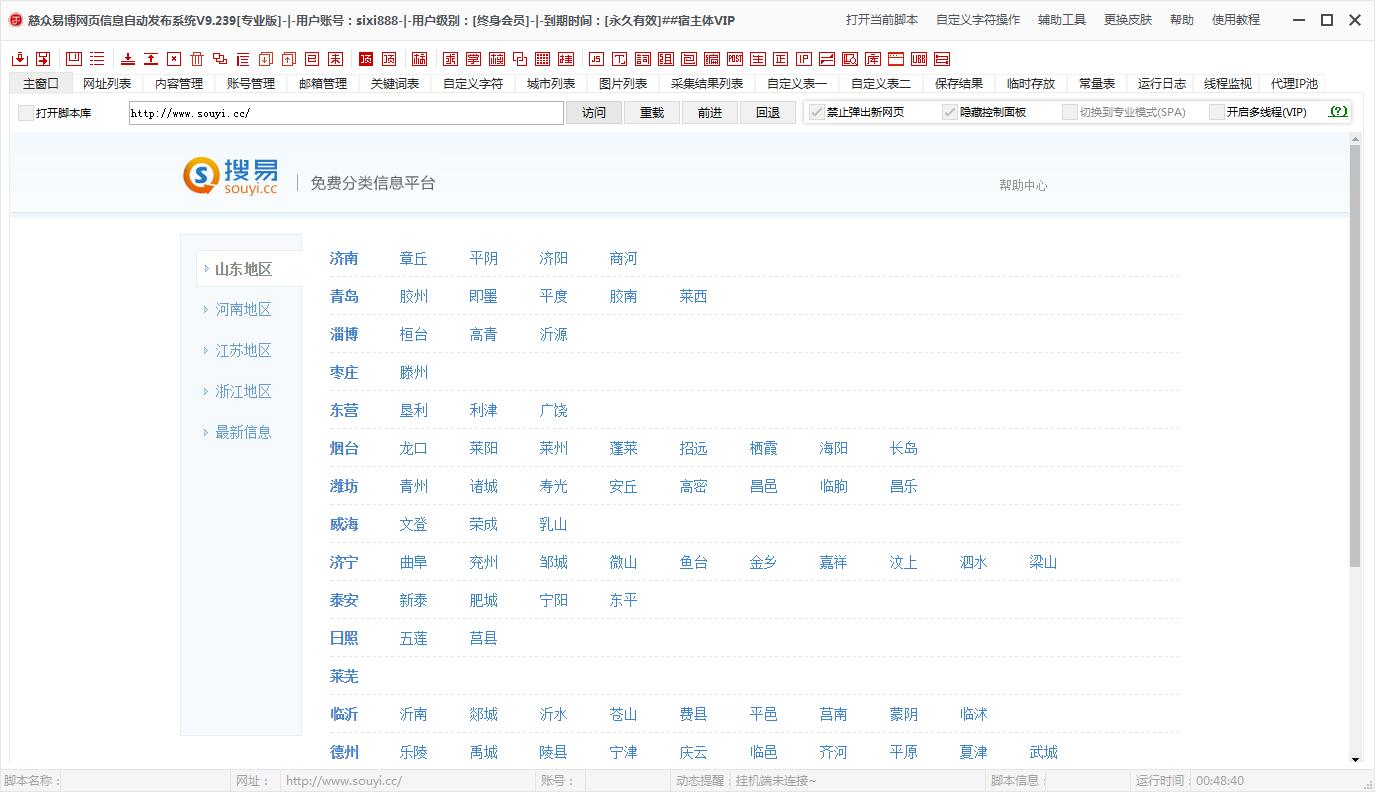The height and width of the screenshot is (792, 1375).
Task: Click the IP toolbar icon
Action: pyautogui.click(x=804, y=59)
